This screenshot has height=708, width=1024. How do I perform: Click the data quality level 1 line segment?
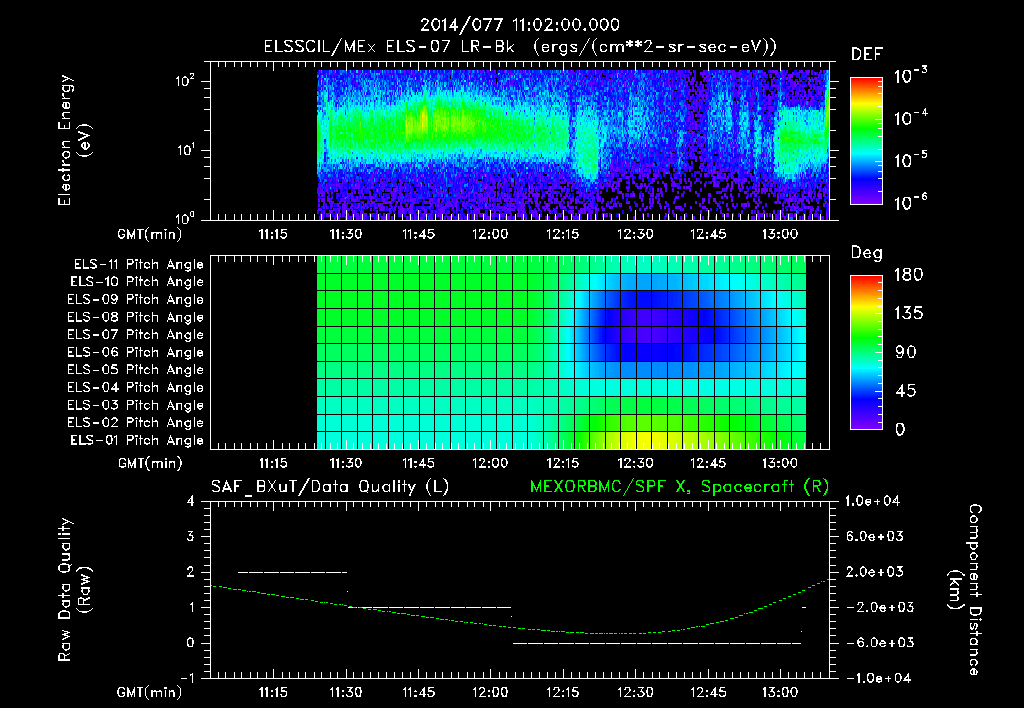coord(429,607)
